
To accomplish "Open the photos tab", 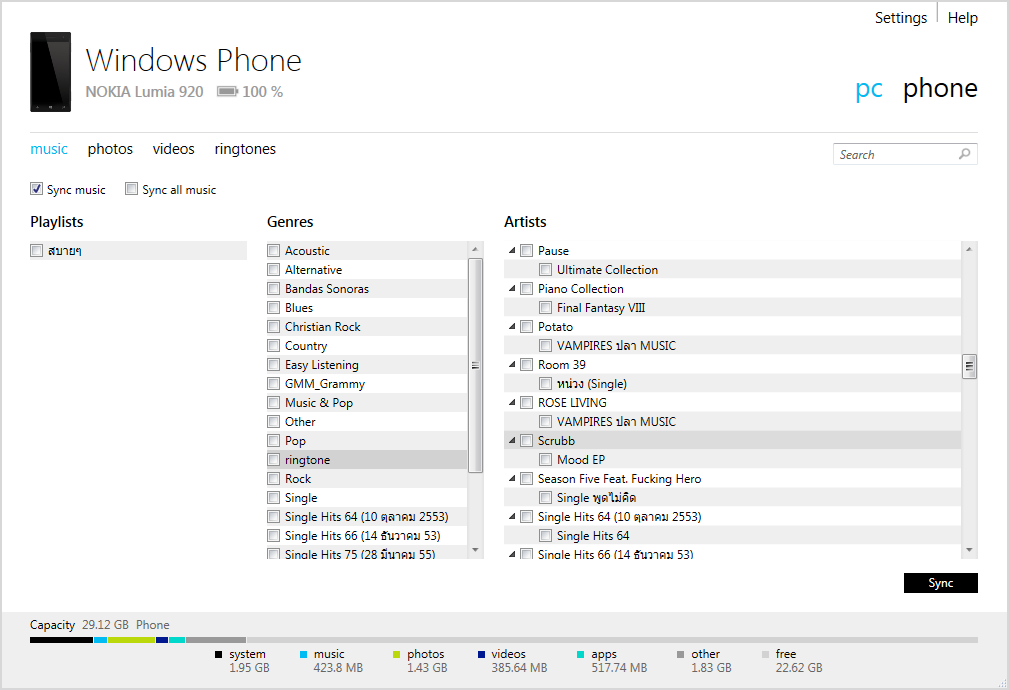I will (x=110, y=149).
